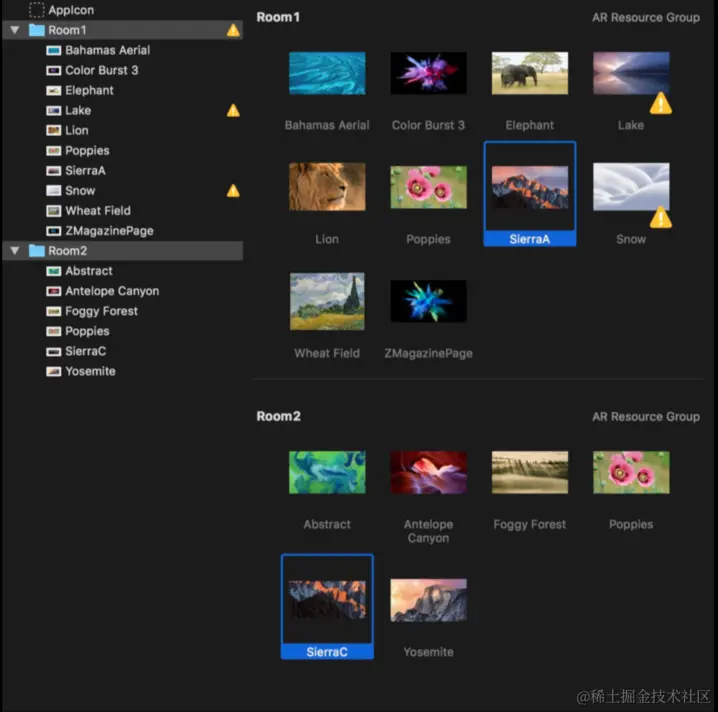Click Color Burst 3 image icon in sidebar
Screen dimensions: 718x712
pos(54,71)
